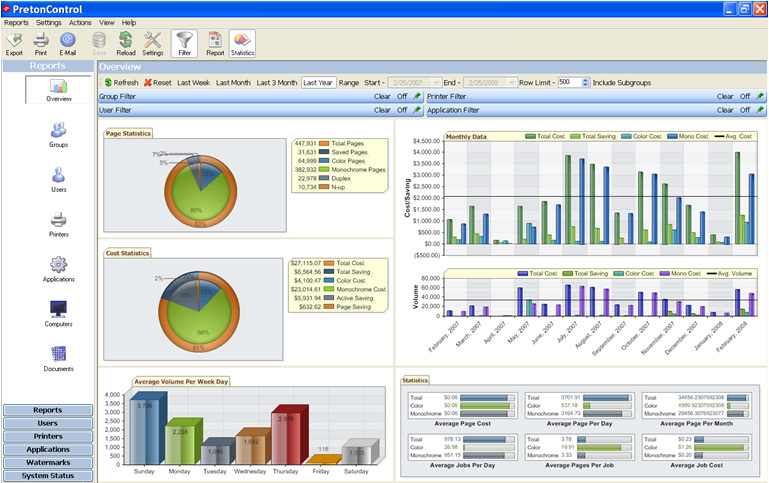The image size is (769, 483).
Task: Open the End date dropdown
Action: pos(512,82)
